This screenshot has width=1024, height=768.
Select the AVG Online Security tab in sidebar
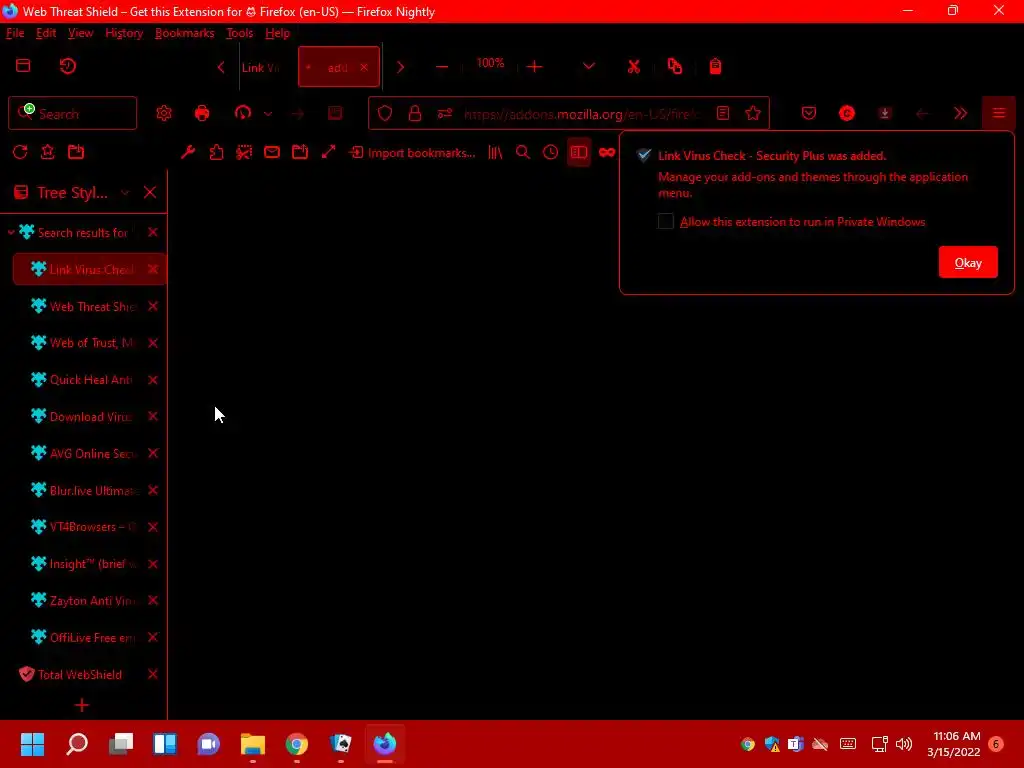(89, 453)
